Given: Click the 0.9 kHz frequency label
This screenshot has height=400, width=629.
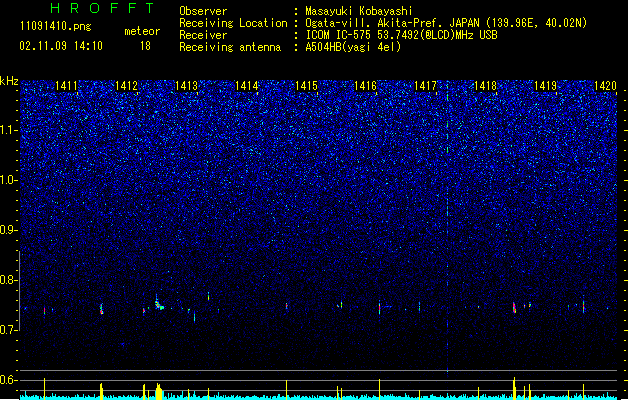Looking at the screenshot, I should (x=9, y=230).
